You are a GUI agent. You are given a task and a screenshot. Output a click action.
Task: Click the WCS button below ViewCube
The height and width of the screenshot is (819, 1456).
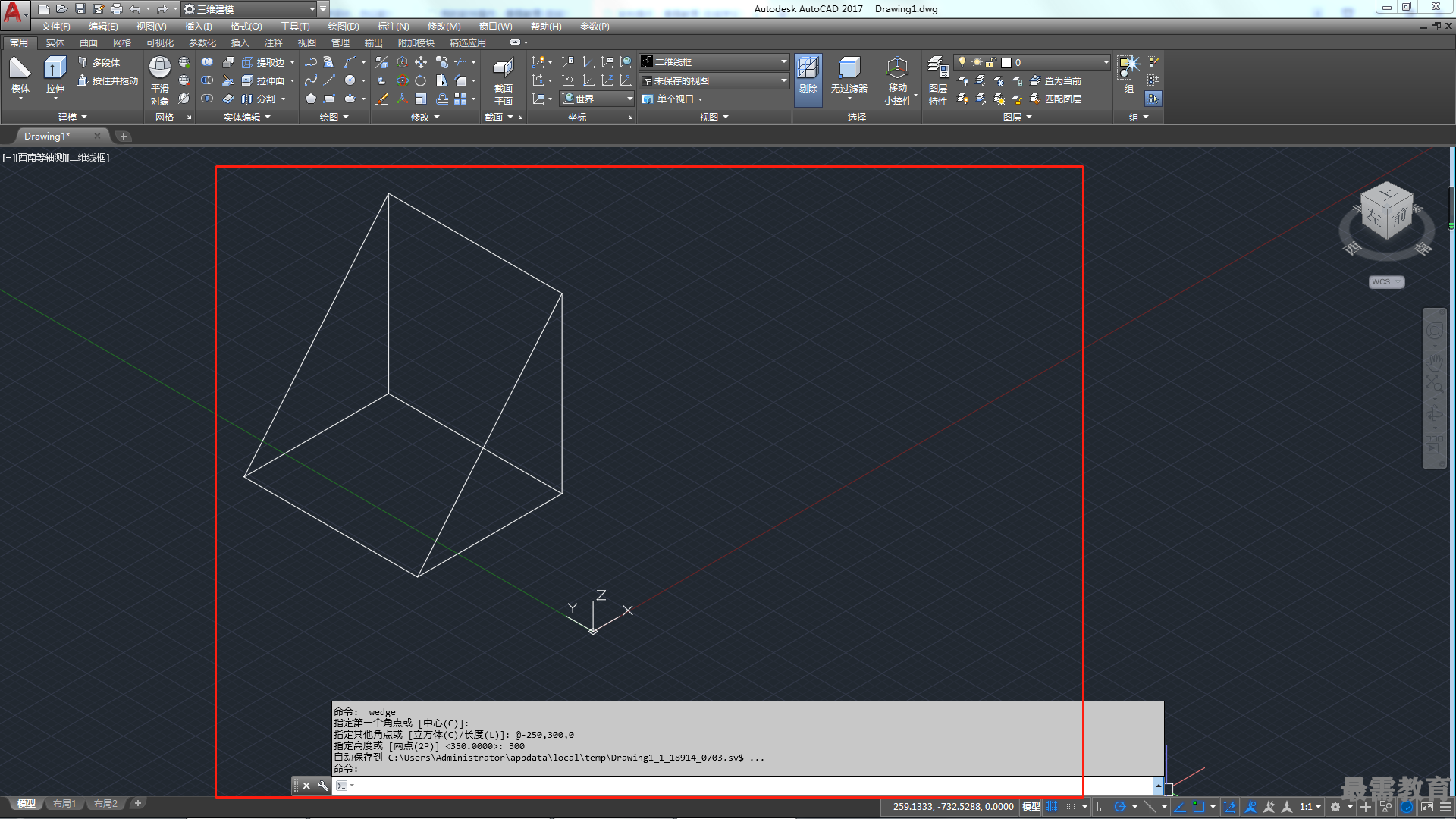[1386, 282]
